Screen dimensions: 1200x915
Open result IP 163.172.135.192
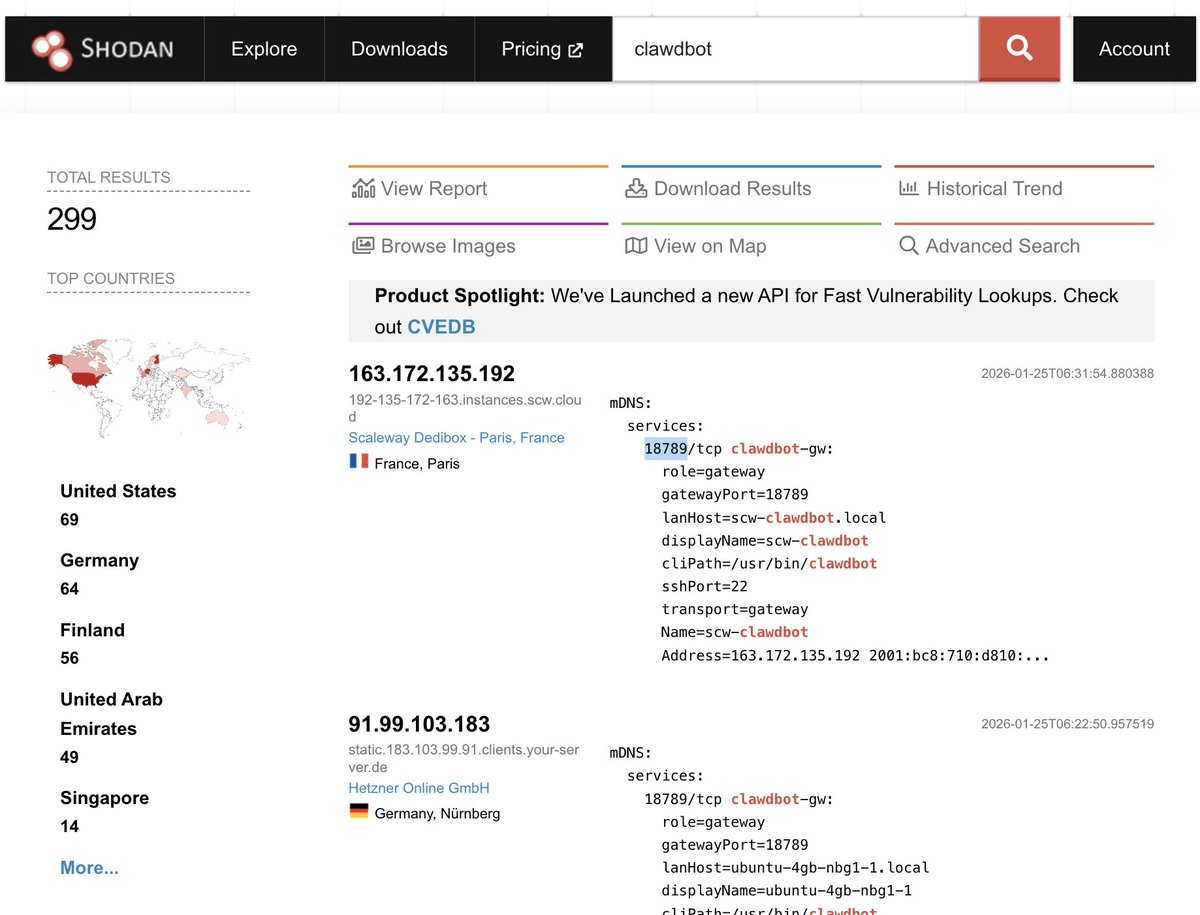point(432,374)
